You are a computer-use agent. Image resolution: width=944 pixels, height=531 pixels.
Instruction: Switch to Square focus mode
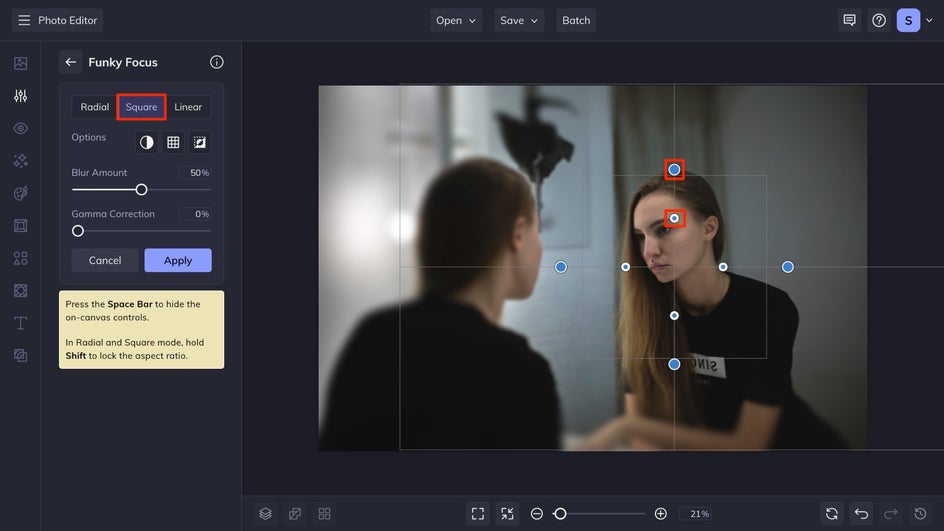pos(141,107)
